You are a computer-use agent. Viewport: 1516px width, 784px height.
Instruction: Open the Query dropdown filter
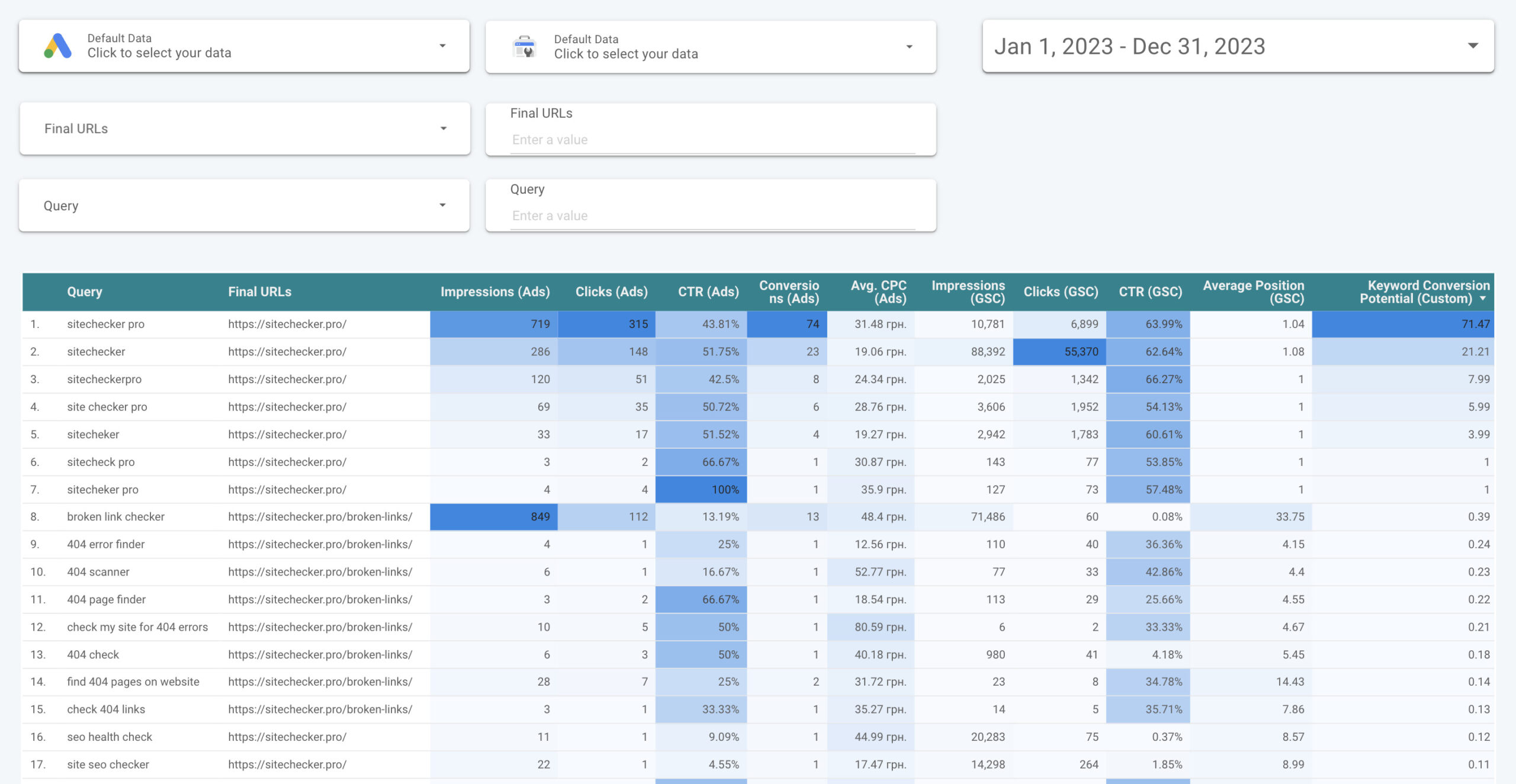pos(244,205)
